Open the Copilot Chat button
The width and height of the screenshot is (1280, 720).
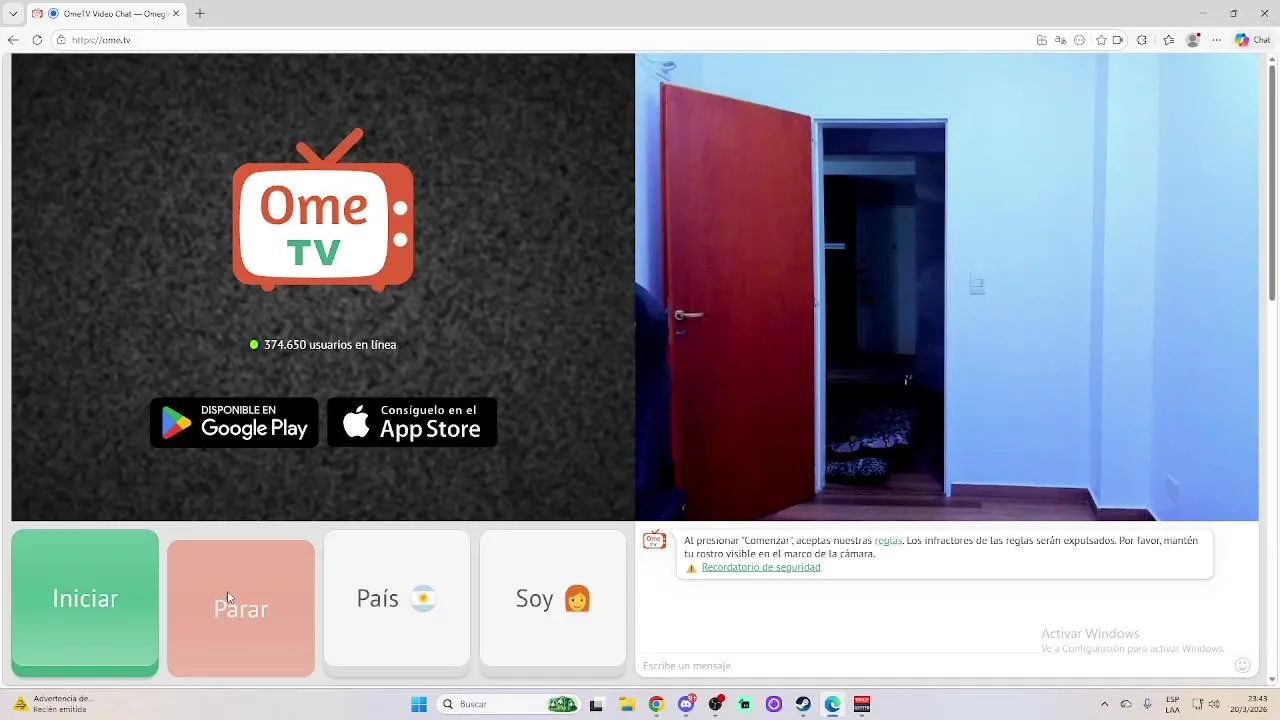(x=1253, y=40)
